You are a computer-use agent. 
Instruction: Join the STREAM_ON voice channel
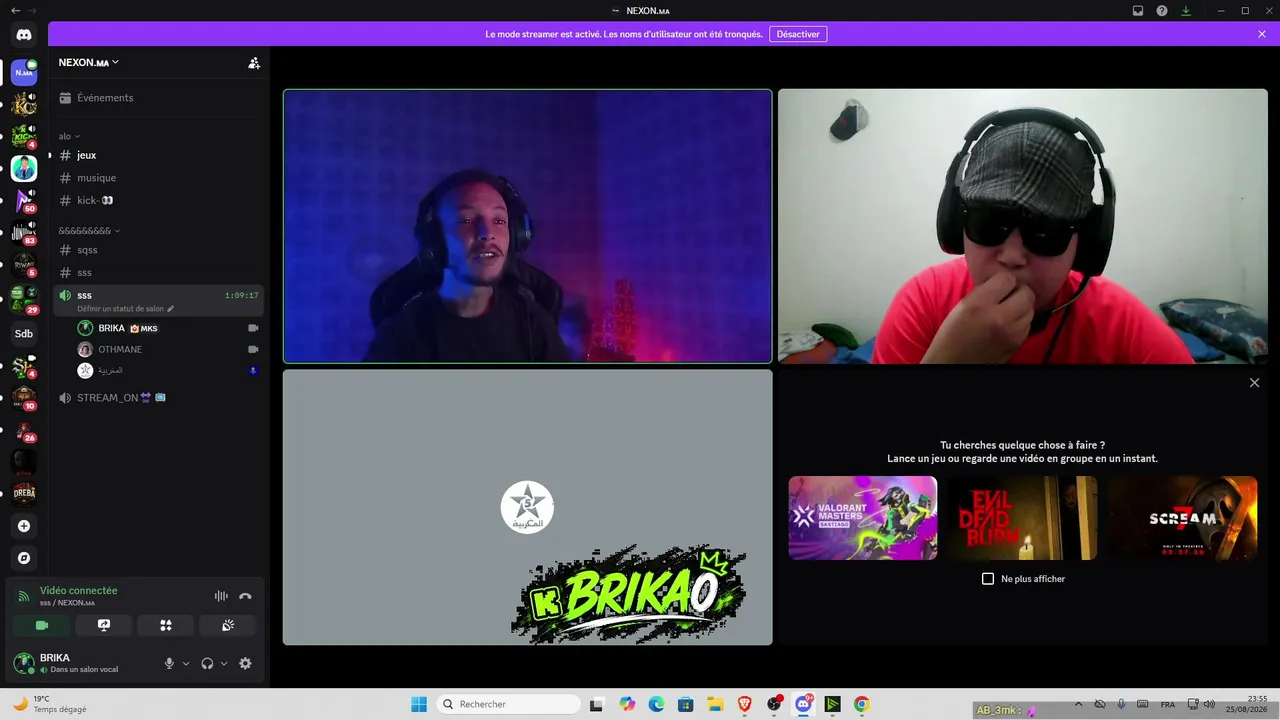click(x=160, y=398)
